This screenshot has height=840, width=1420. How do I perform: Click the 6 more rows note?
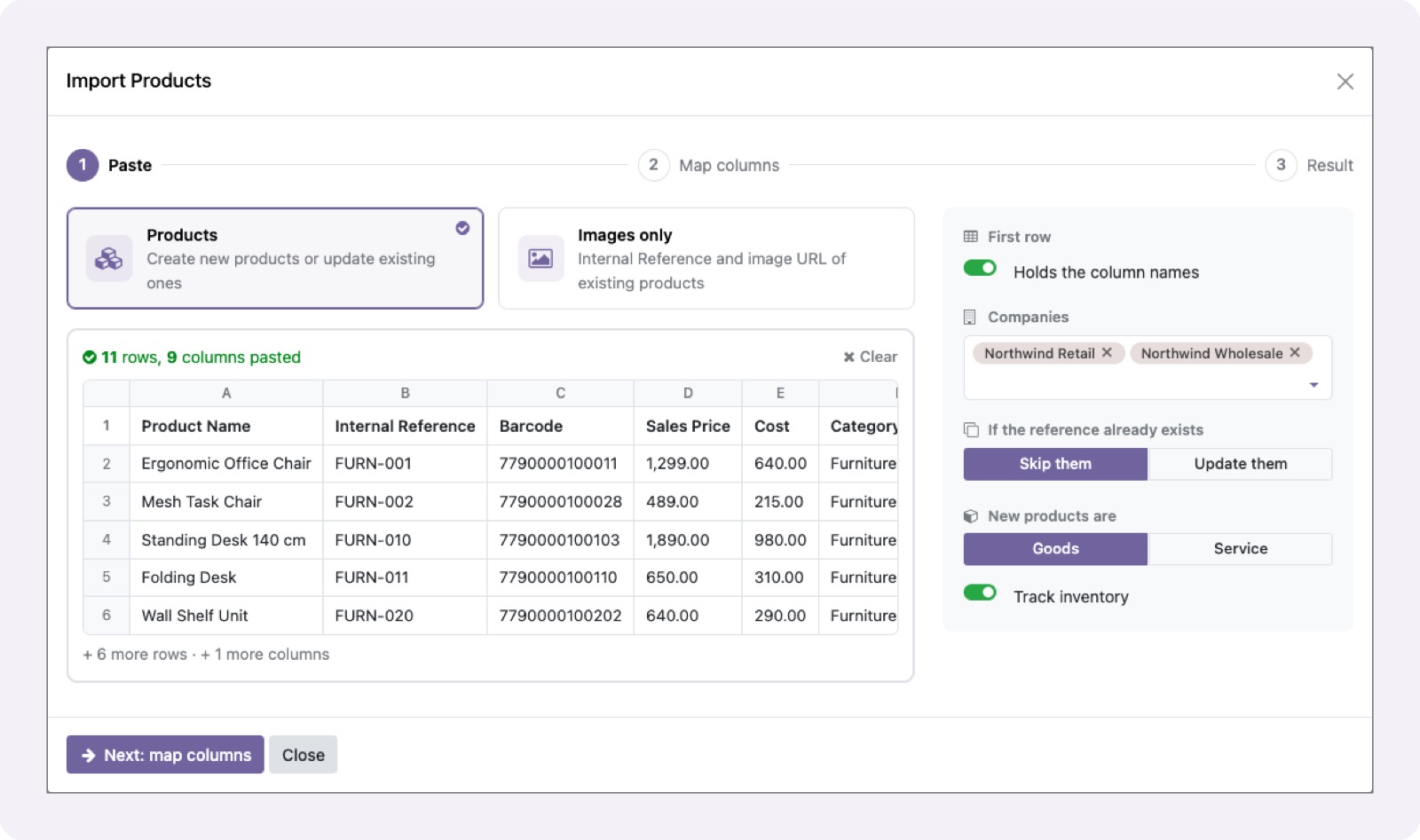pos(135,655)
